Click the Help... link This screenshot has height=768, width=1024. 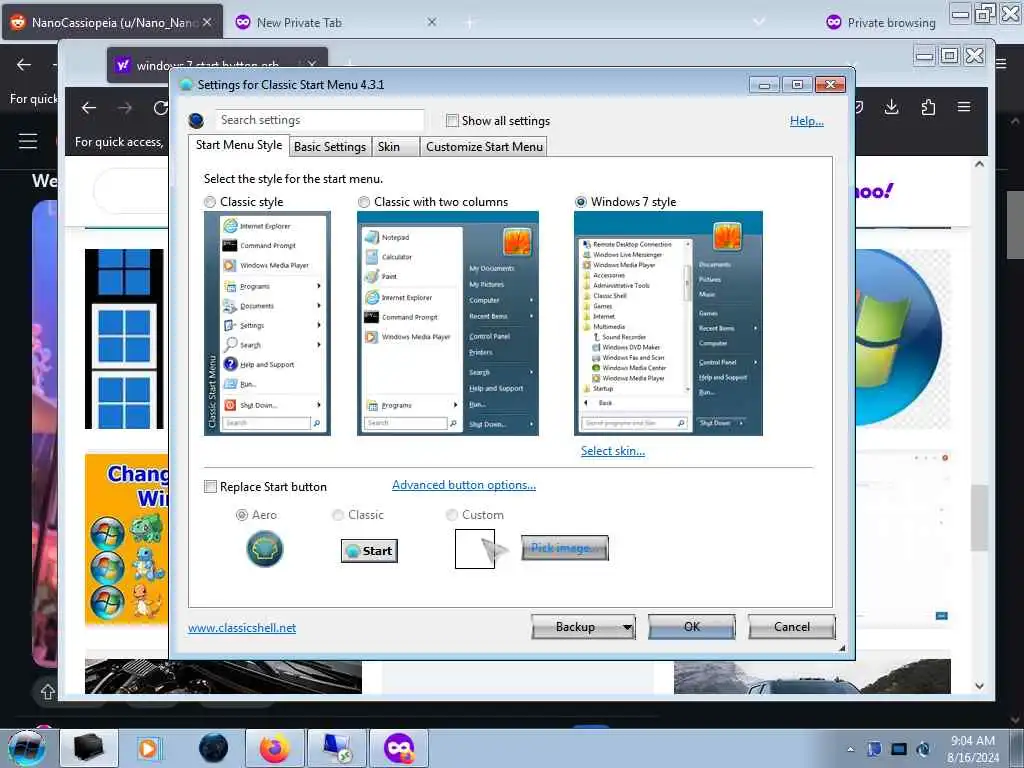pos(807,121)
